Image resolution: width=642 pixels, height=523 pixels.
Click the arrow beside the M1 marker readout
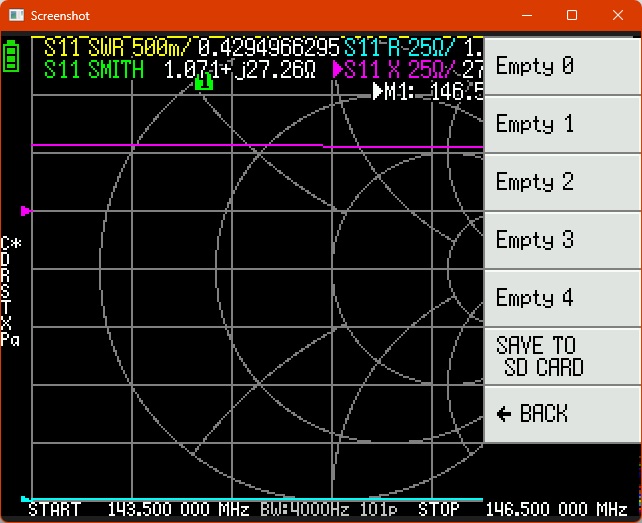pyautogui.click(x=378, y=92)
